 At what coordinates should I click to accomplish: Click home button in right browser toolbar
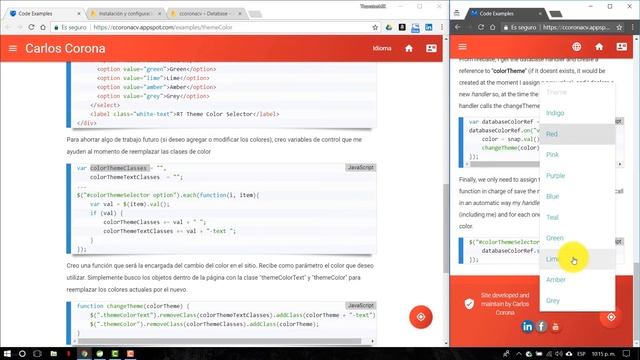tap(493, 27)
